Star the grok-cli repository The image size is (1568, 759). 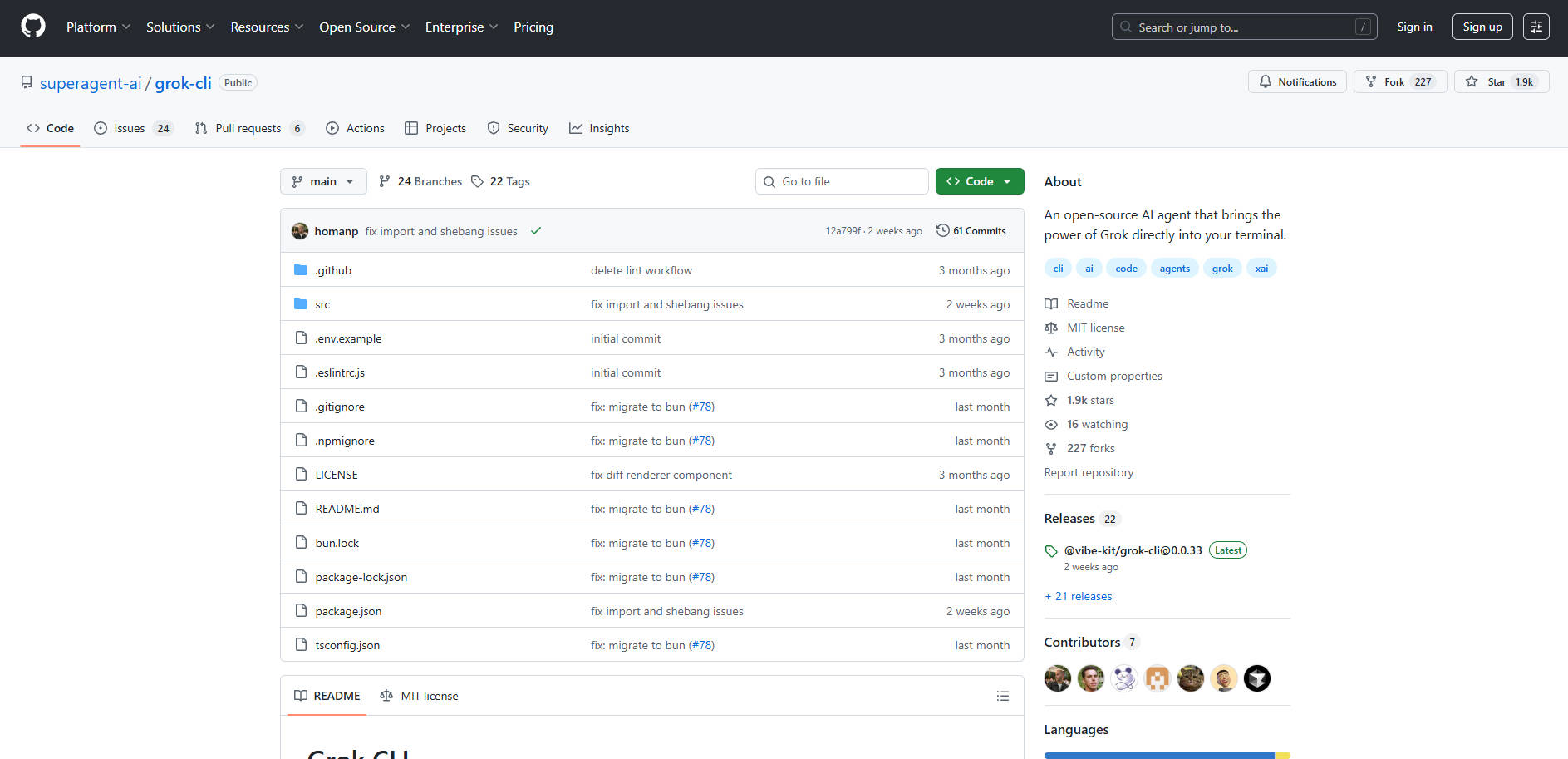pyautogui.click(x=1501, y=81)
